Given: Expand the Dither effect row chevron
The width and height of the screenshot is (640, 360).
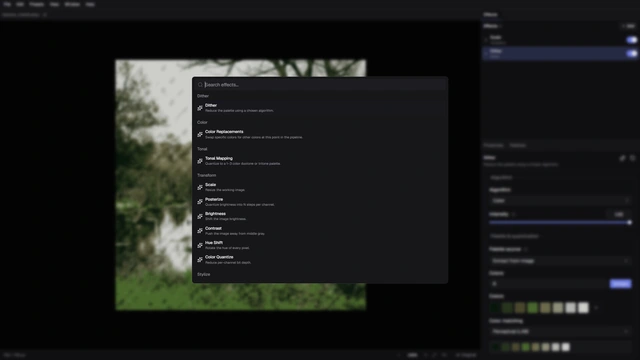Looking at the screenshot, I should [486, 53].
